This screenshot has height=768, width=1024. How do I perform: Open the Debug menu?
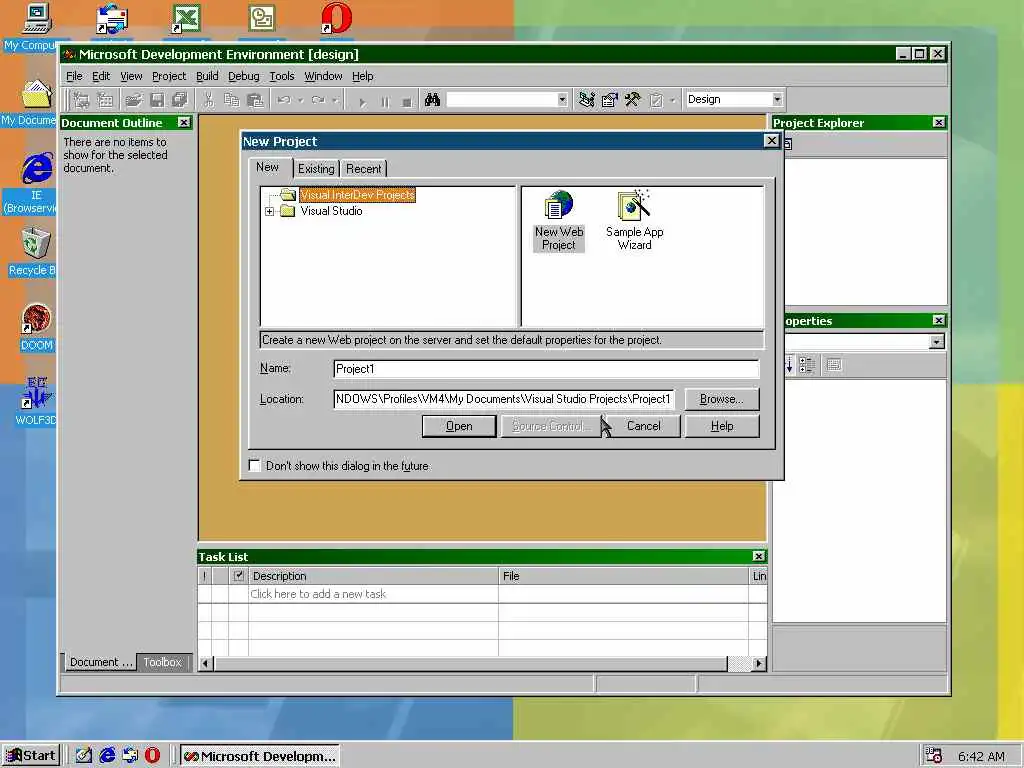coord(244,76)
